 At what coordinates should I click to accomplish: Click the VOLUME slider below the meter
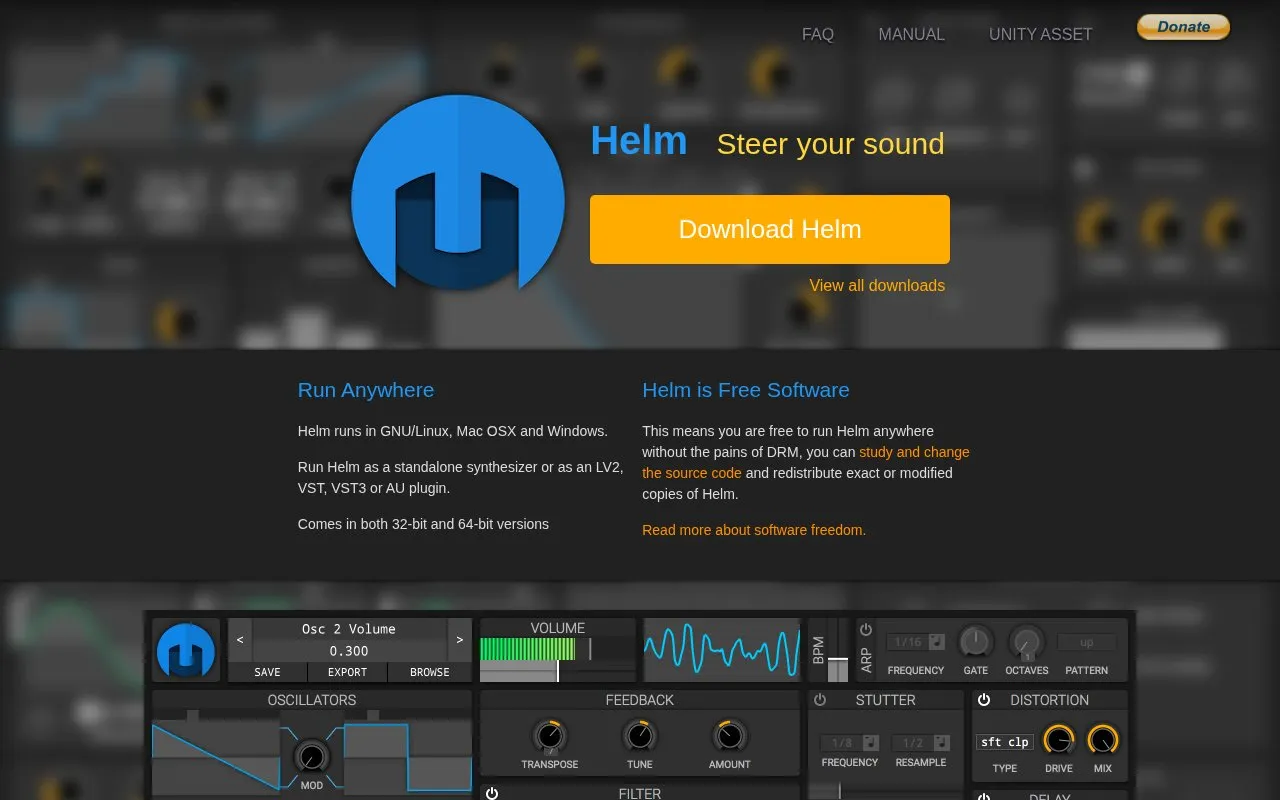click(558, 672)
